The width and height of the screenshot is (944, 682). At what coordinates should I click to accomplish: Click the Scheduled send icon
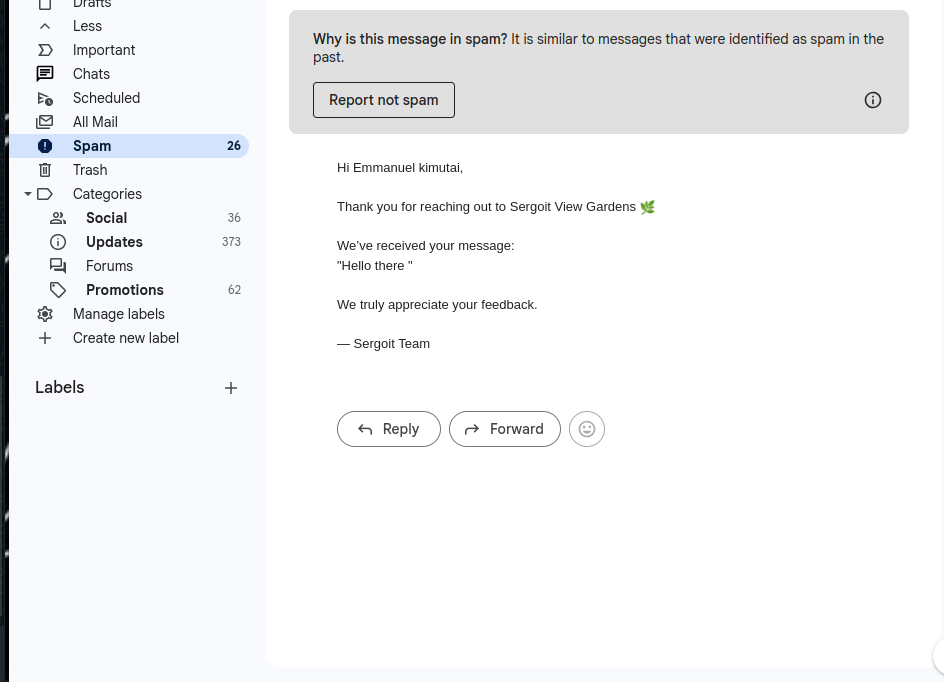pos(45,98)
